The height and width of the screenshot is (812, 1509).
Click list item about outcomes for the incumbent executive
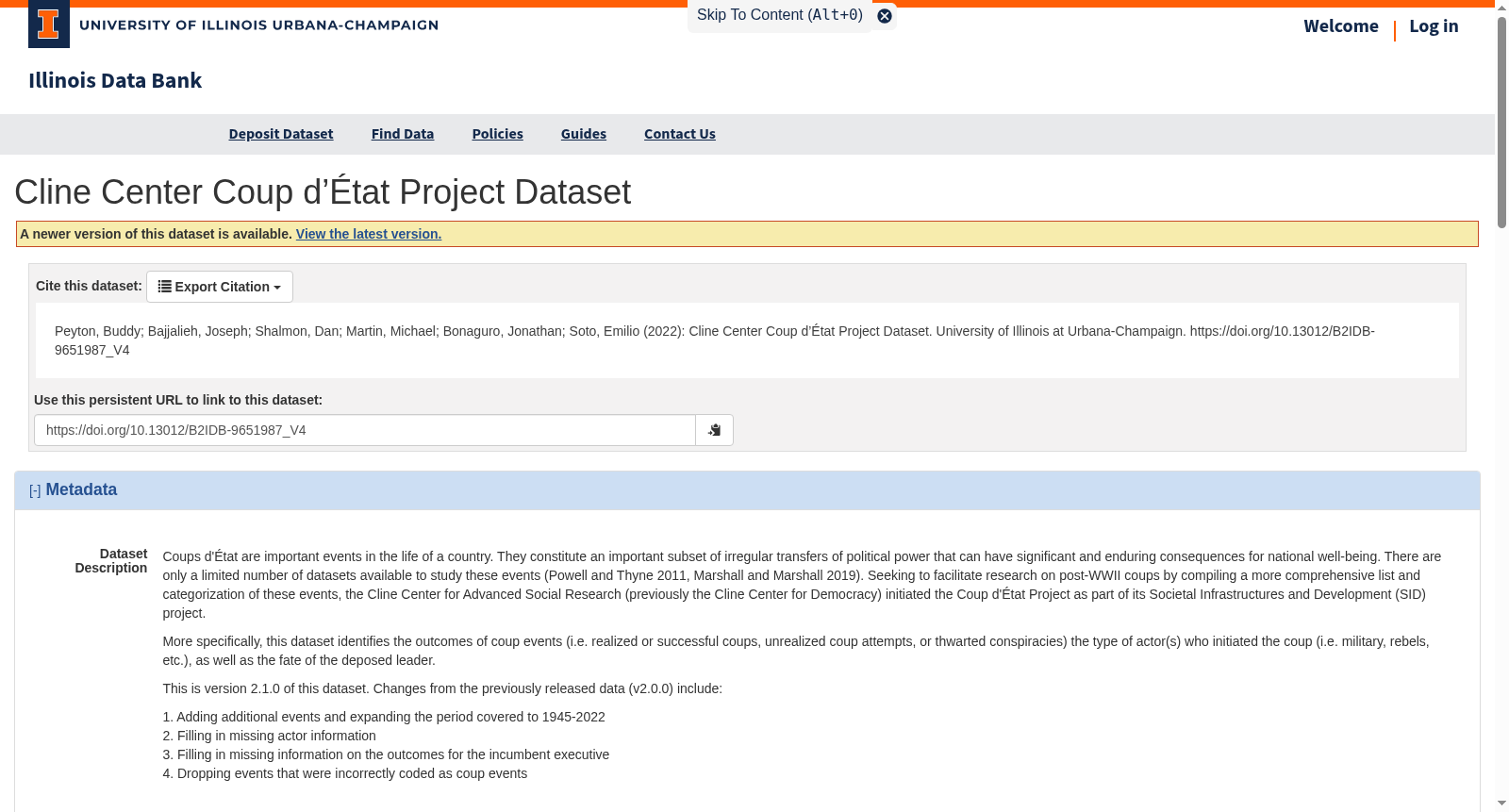pos(386,754)
